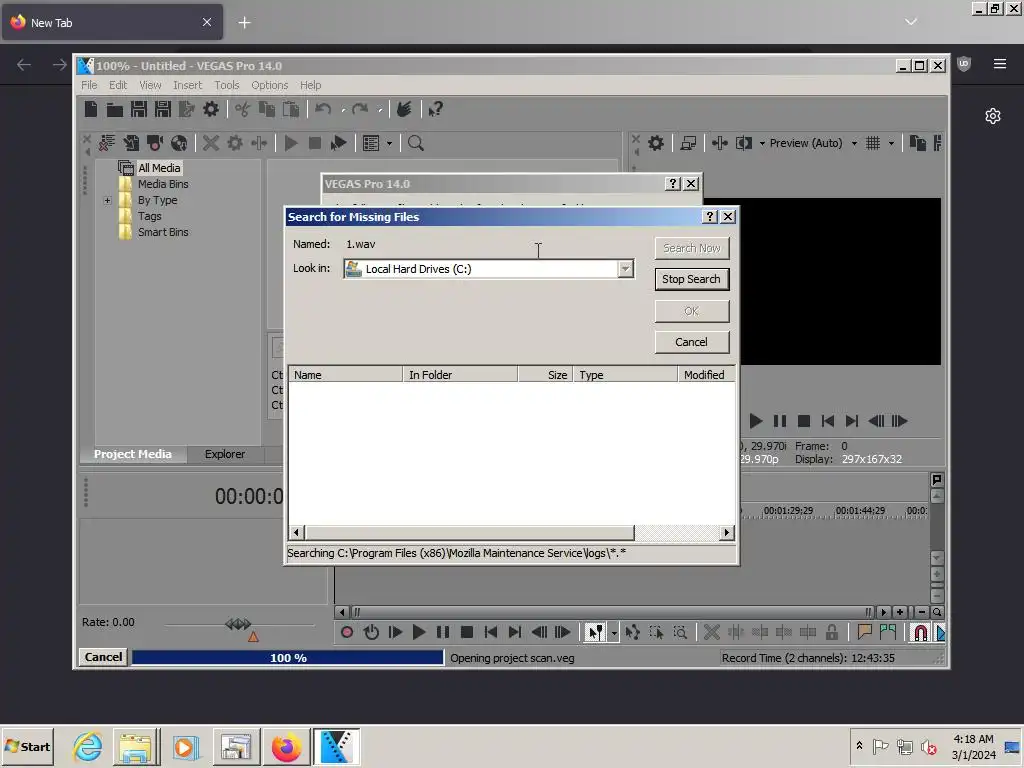Click the Insert Region icon on timeline toolbar
This screenshot has width=1024, height=768.
coord(888,632)
